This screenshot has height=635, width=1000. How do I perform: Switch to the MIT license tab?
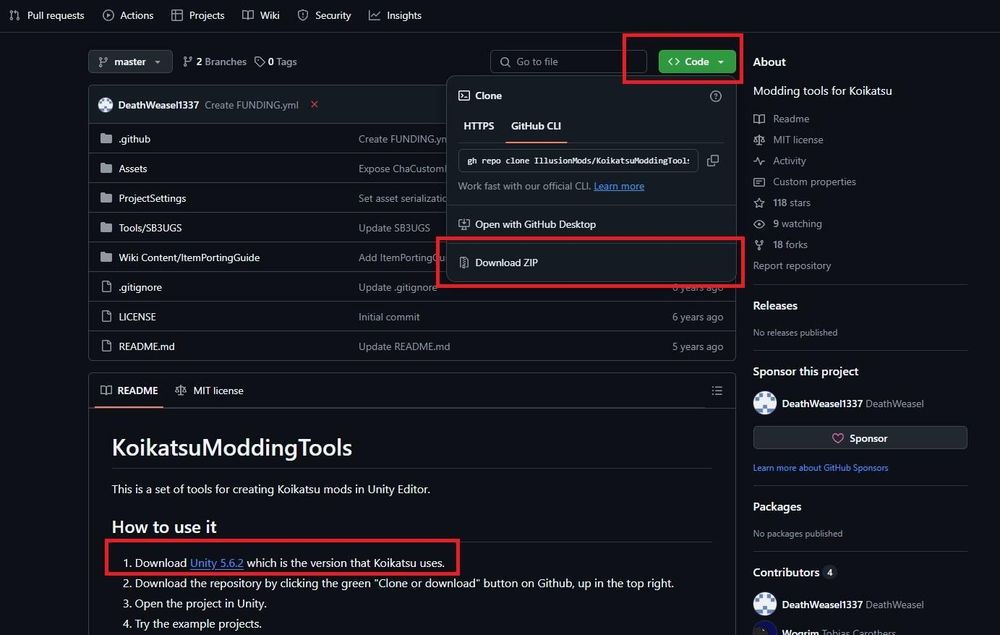coord(209,390)
